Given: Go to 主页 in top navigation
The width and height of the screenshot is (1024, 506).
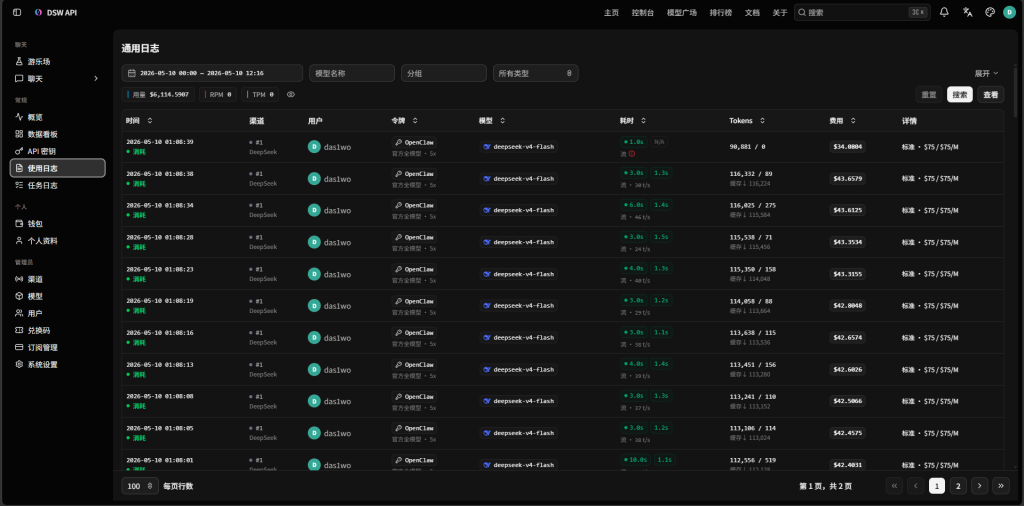Looking at the screenshot, I should click(611, 12).
